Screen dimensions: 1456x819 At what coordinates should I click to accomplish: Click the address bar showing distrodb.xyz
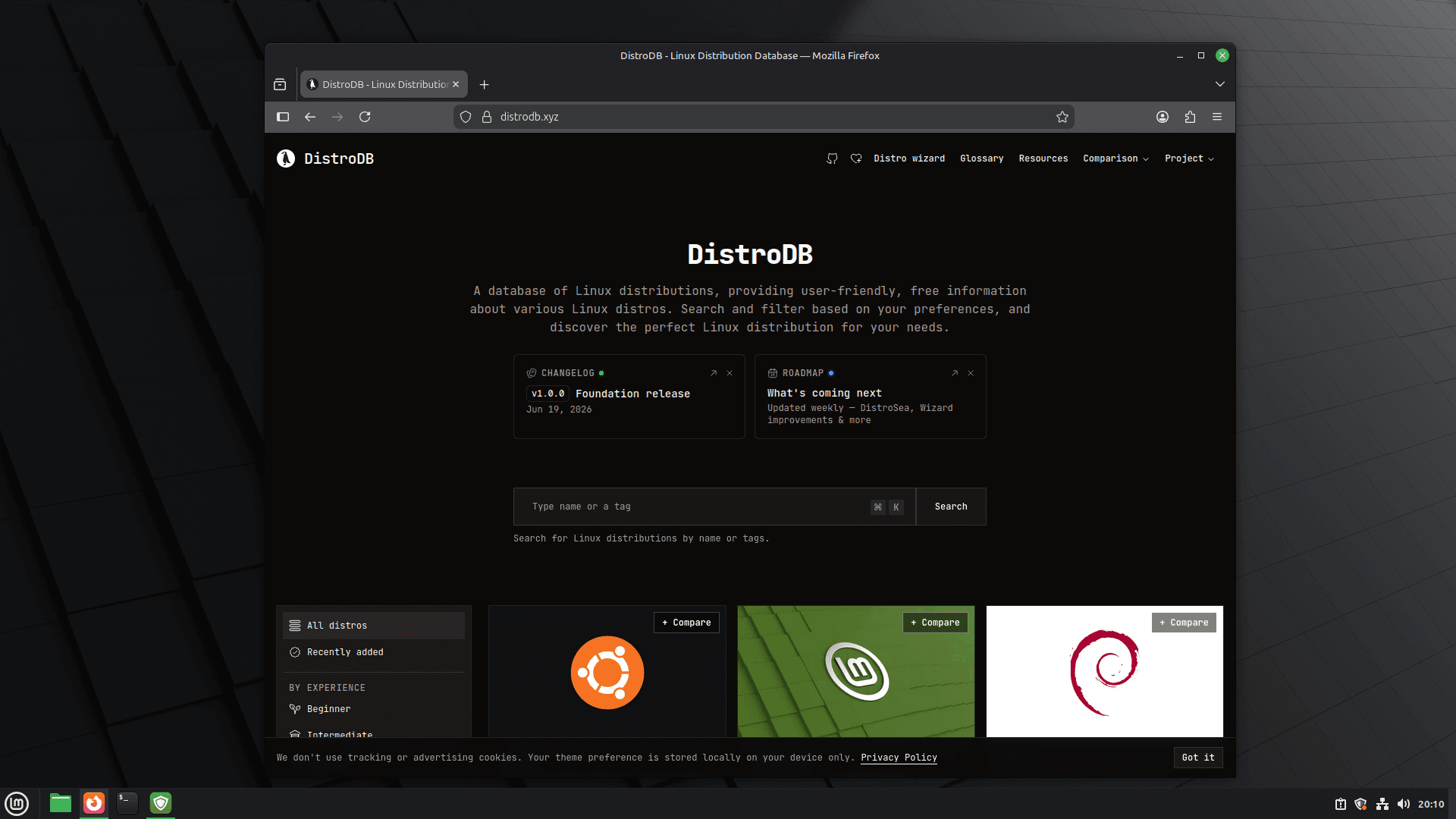pos(764,117)
